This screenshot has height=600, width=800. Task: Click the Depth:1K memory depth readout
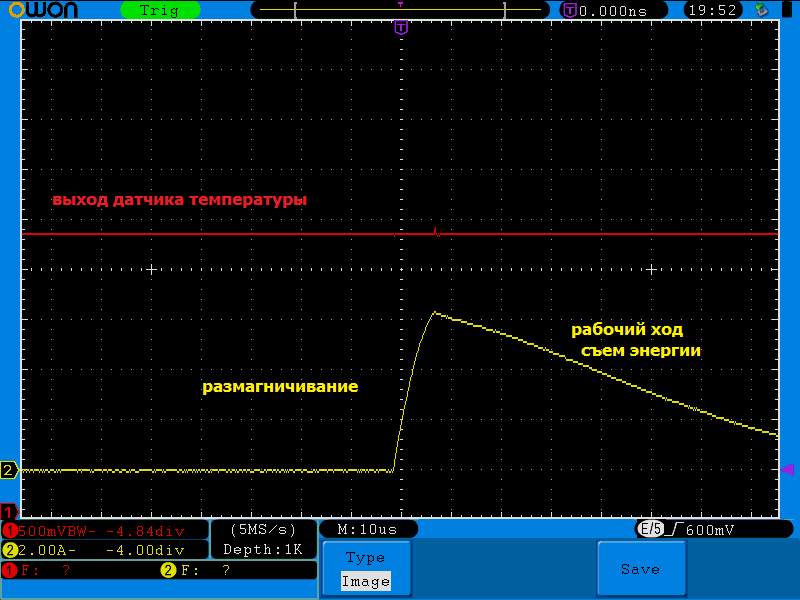click(263, 549)
